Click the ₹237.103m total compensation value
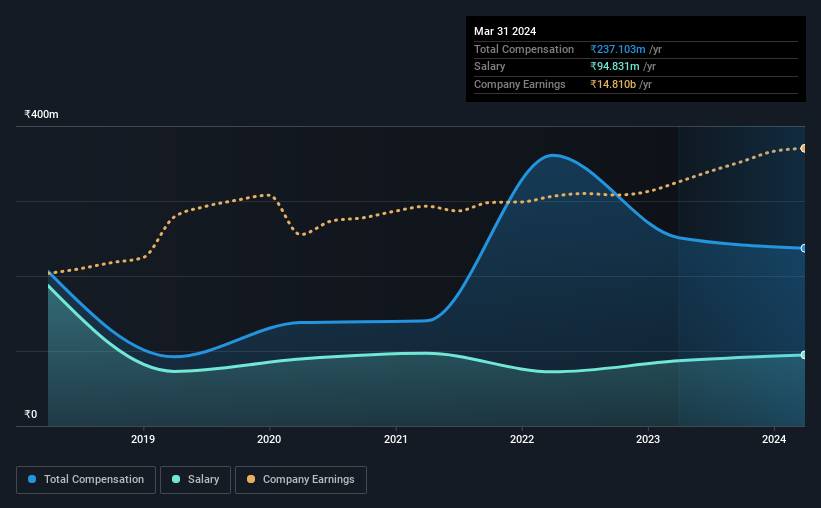This screenshot has height=508, width=821. (x=618, y=49)
